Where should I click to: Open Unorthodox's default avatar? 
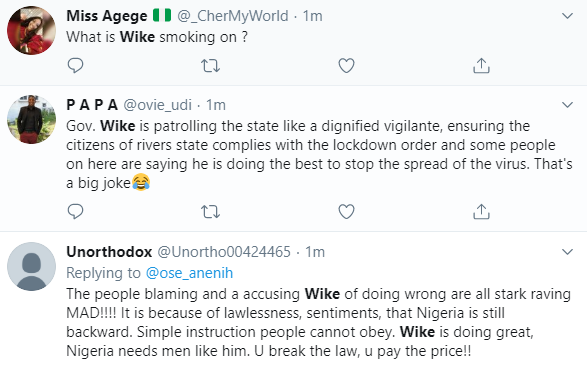(x=31, y=266)
